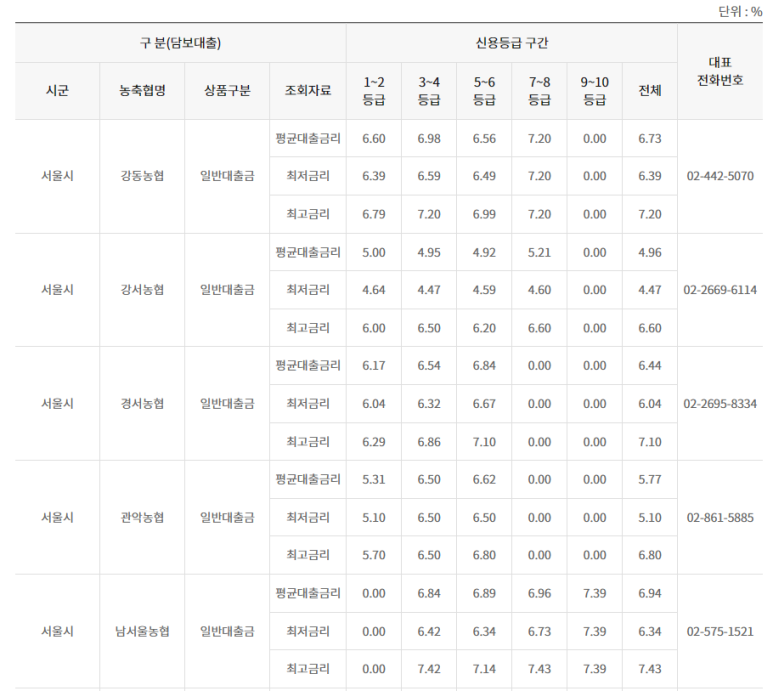Click 남서울농협 overall average 6.94

point(650,593)
